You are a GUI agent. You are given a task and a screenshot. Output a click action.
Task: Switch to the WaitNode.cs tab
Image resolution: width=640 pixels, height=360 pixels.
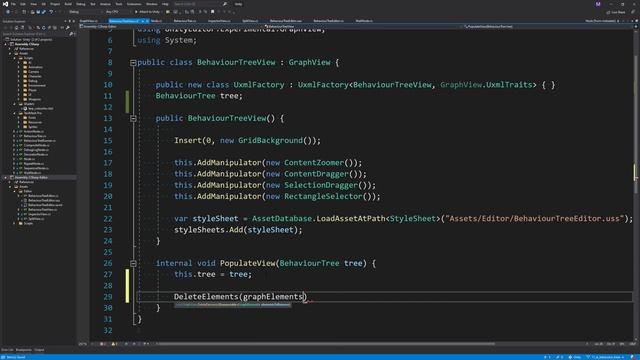pos(364,21)
